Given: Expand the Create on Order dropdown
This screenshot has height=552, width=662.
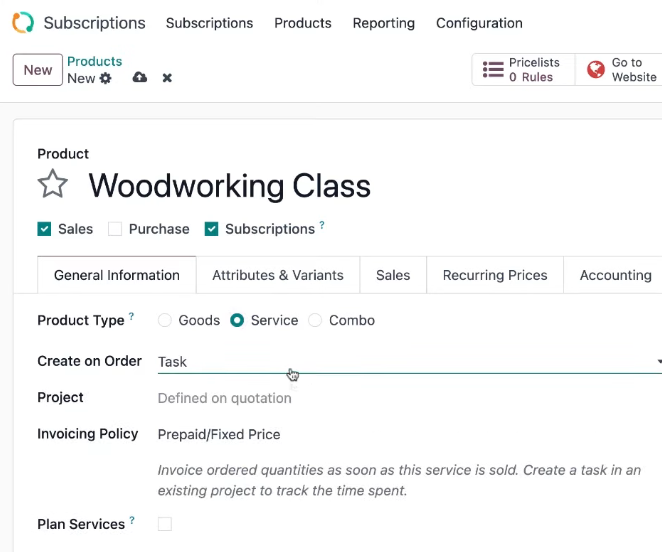Looking at the screenshot, I should click(x=410, y=362).
